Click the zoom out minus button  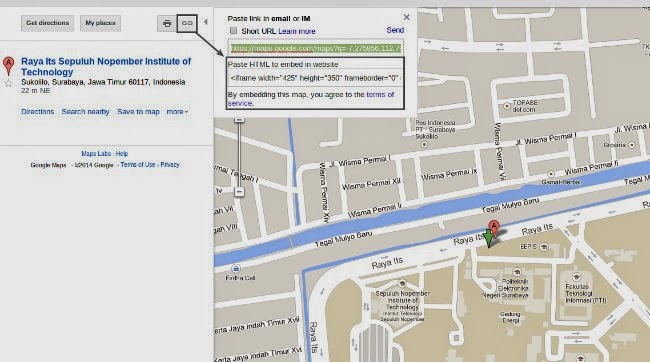(x=239, y=192)
